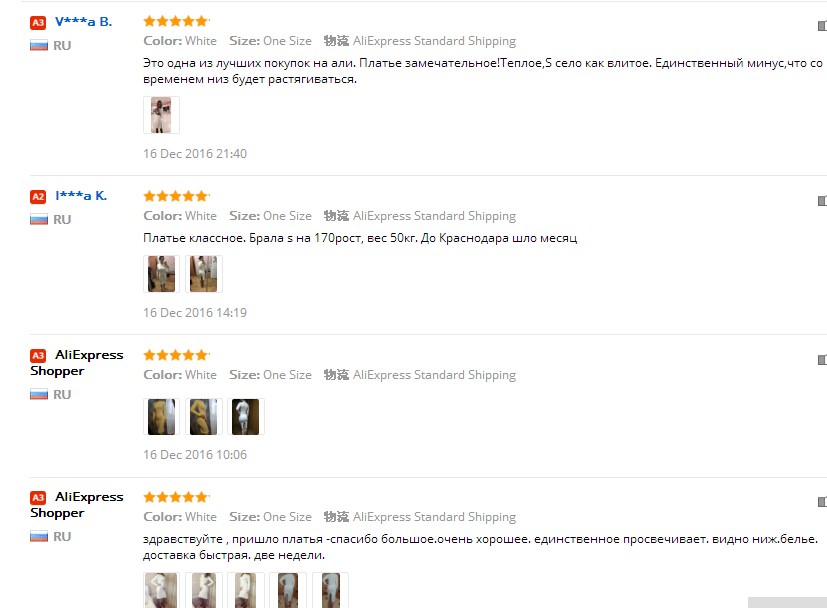Viewport: 827px width, 608px height.
Task: Open first photo in I***a K.'s review
Action: 161,274
